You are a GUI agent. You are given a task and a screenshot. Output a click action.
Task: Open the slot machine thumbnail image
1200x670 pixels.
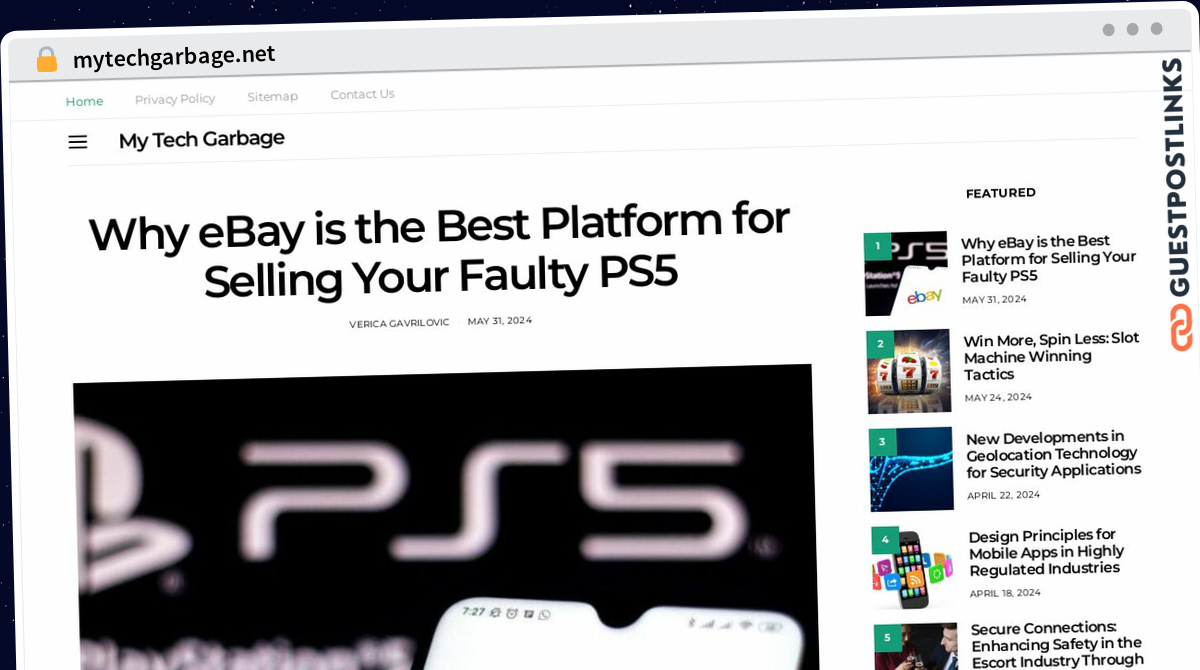(909, 371)
